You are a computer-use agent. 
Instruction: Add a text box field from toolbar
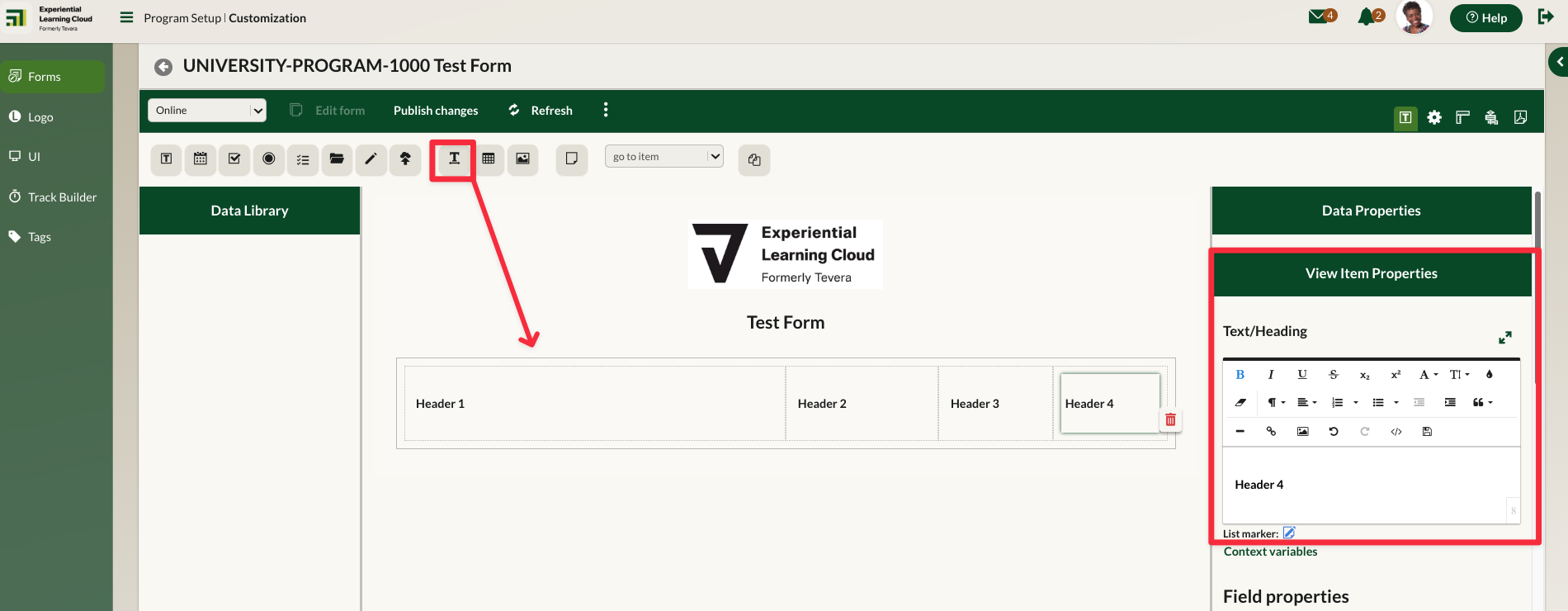[167, 159]
